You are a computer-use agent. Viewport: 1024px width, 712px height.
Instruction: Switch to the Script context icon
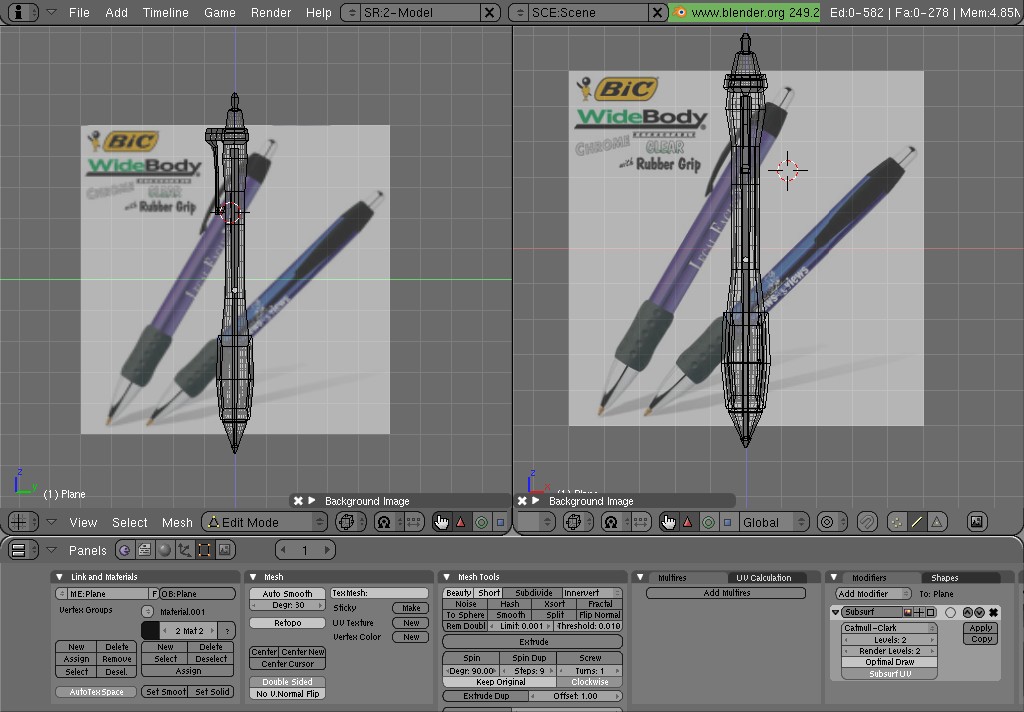[x=144, y=550]
